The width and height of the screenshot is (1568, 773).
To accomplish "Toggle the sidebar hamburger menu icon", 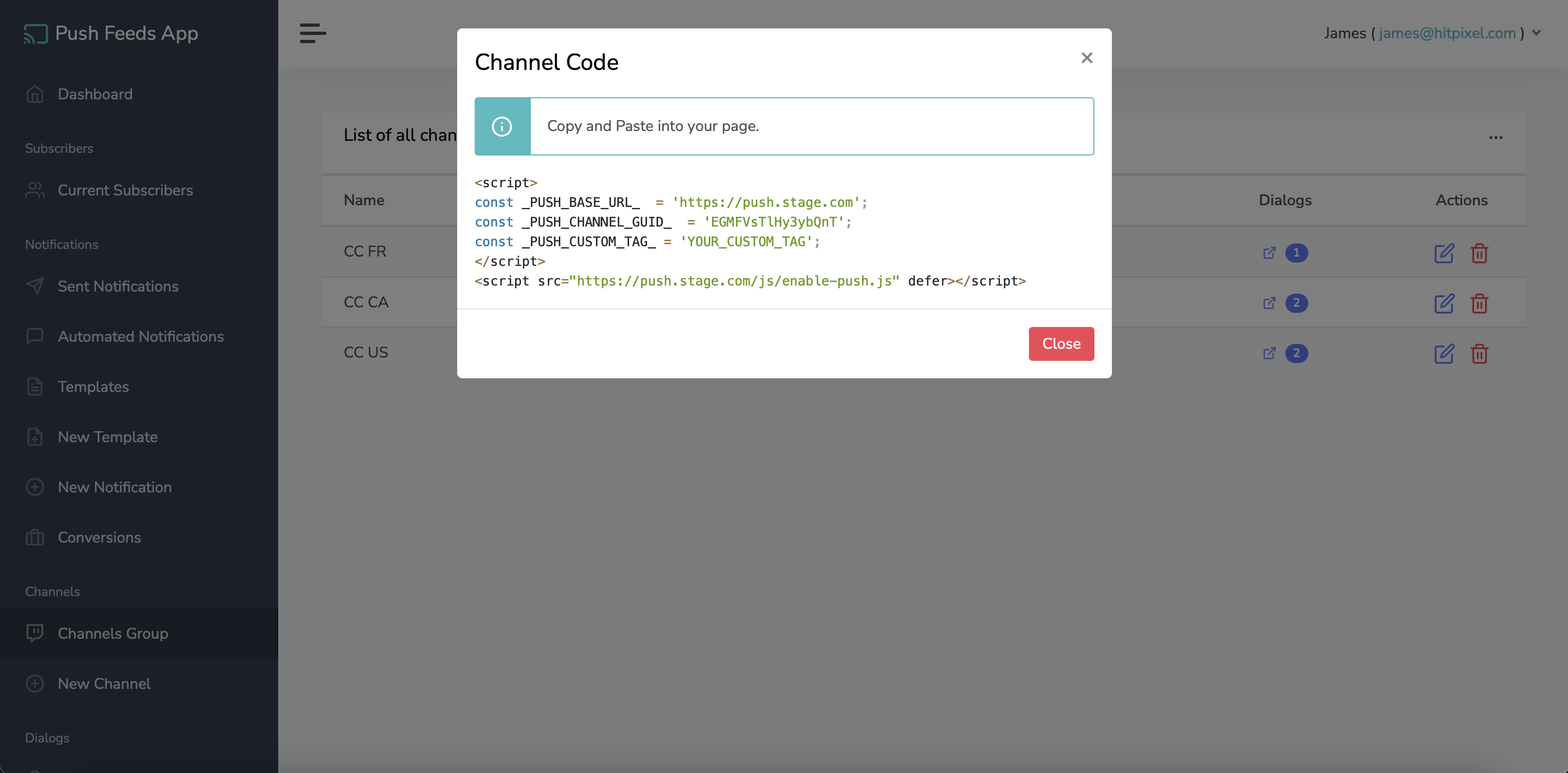I will 313,33.
